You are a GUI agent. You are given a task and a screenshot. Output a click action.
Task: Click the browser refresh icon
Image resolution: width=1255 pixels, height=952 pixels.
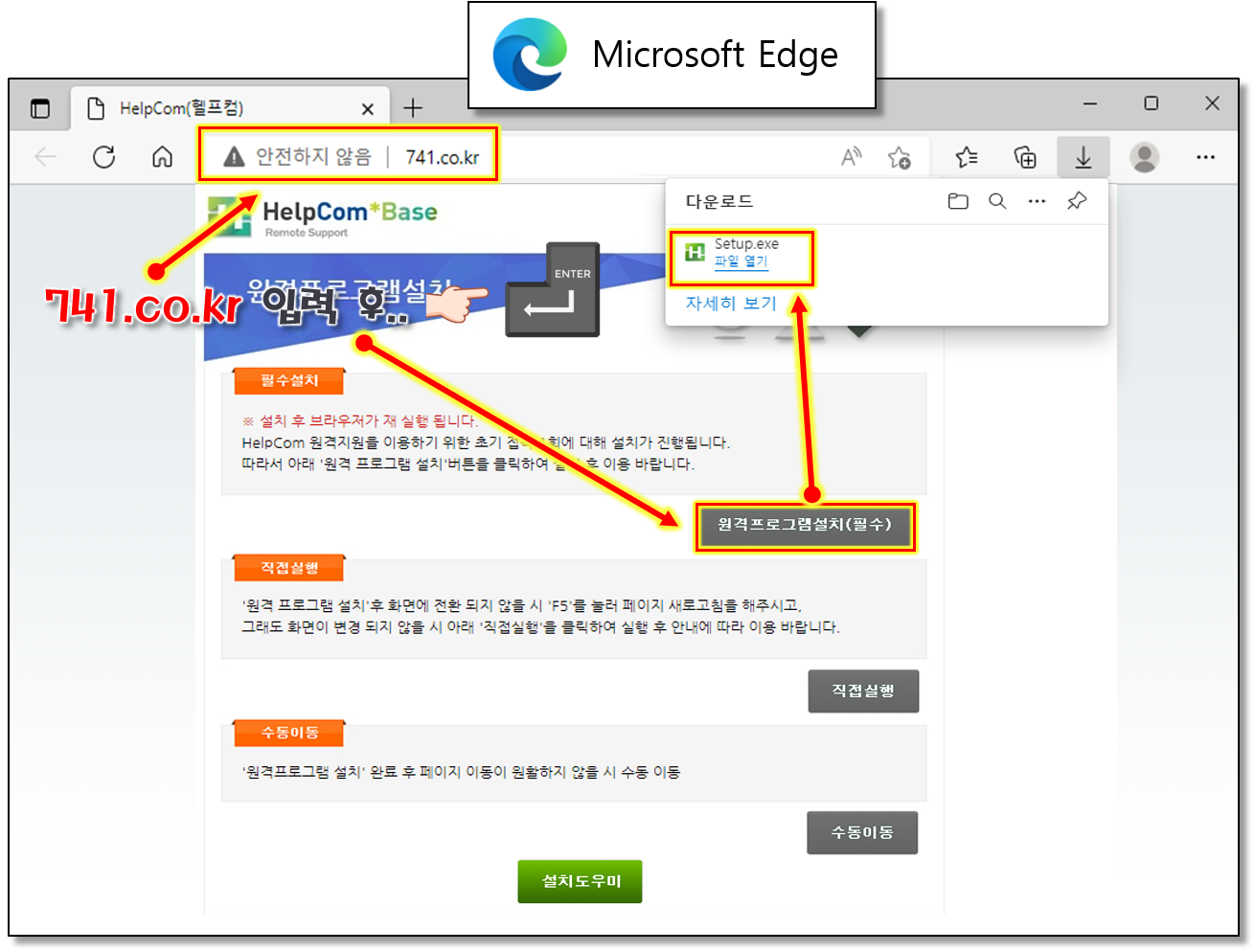(103, 157)
